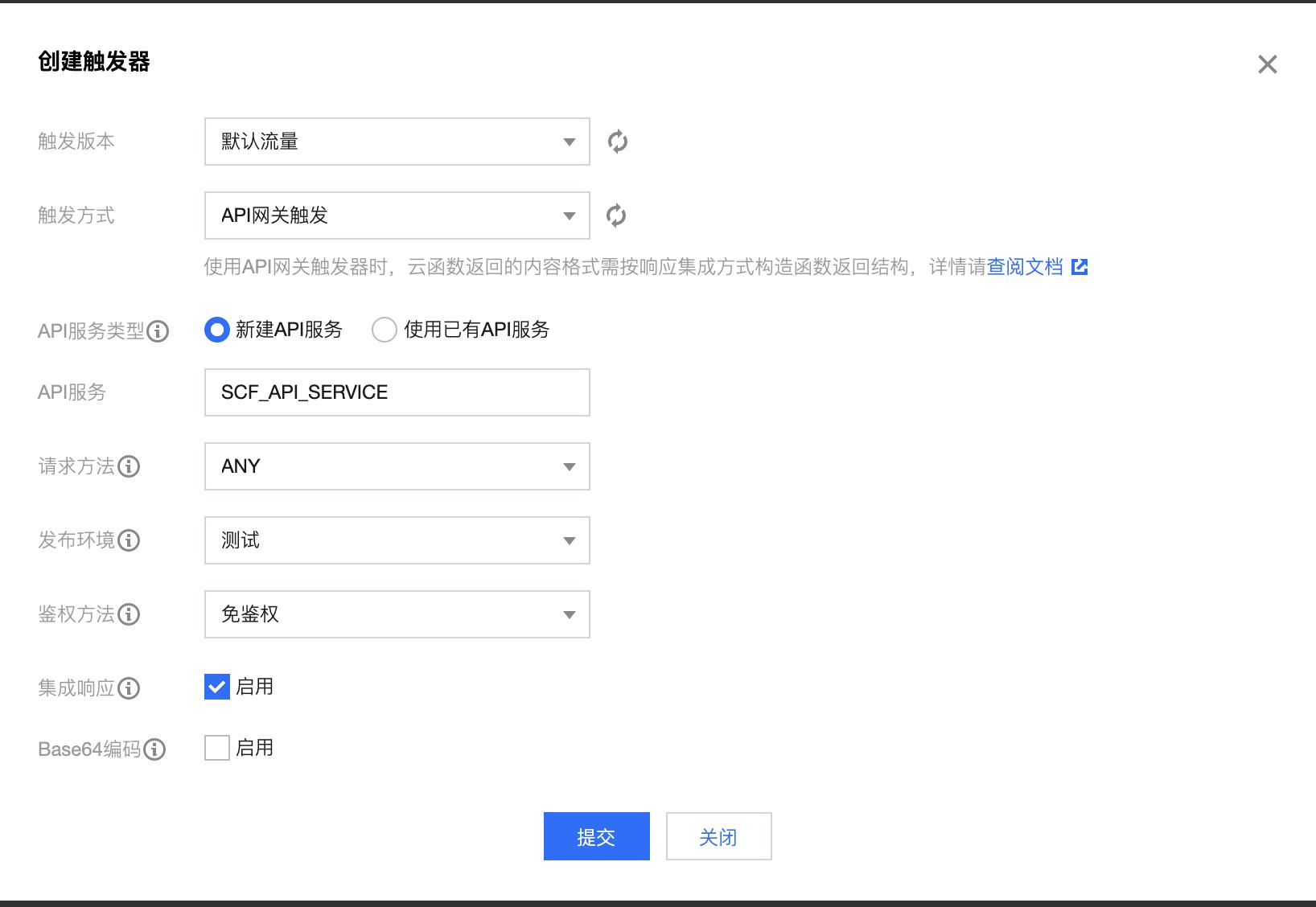Click the API服务 label left of the input
The image size is (1316, 907).
72,392
